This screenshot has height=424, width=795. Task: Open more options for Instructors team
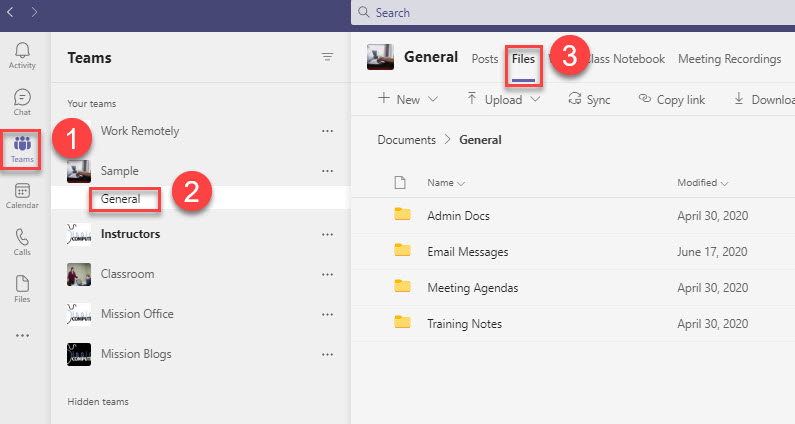[328, 234]
